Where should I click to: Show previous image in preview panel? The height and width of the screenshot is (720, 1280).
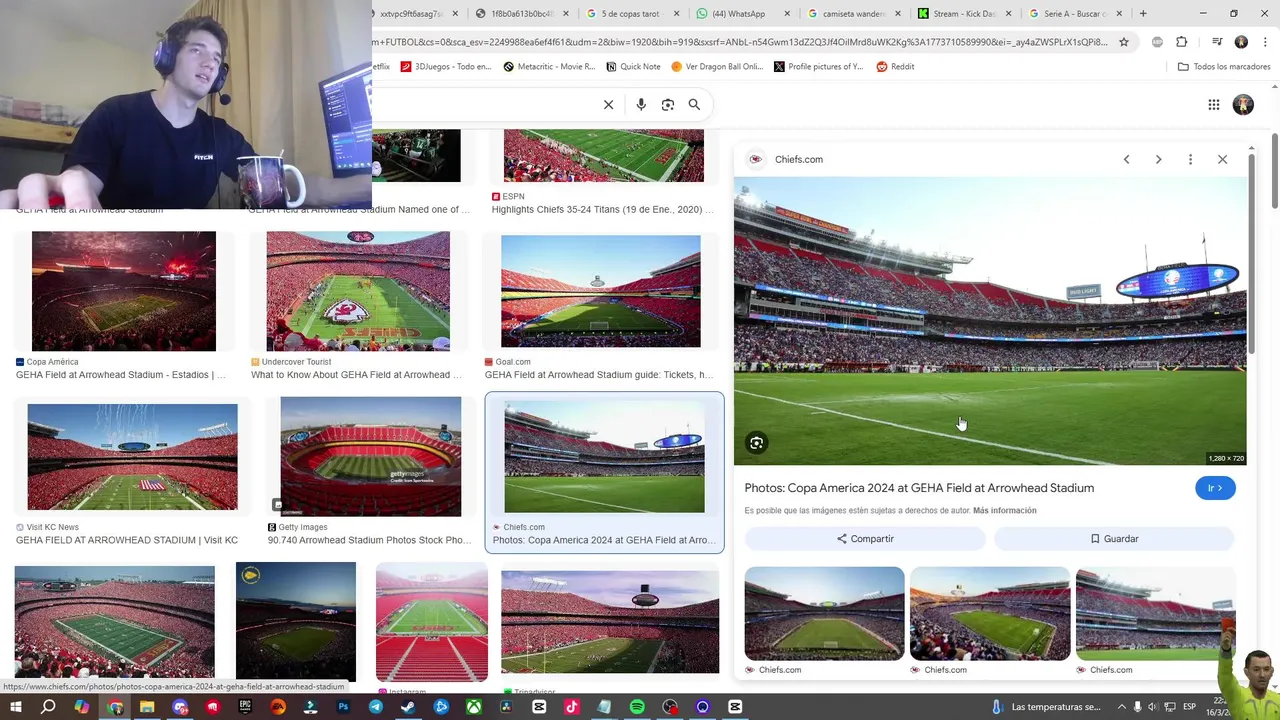[x=1126, y=159]
